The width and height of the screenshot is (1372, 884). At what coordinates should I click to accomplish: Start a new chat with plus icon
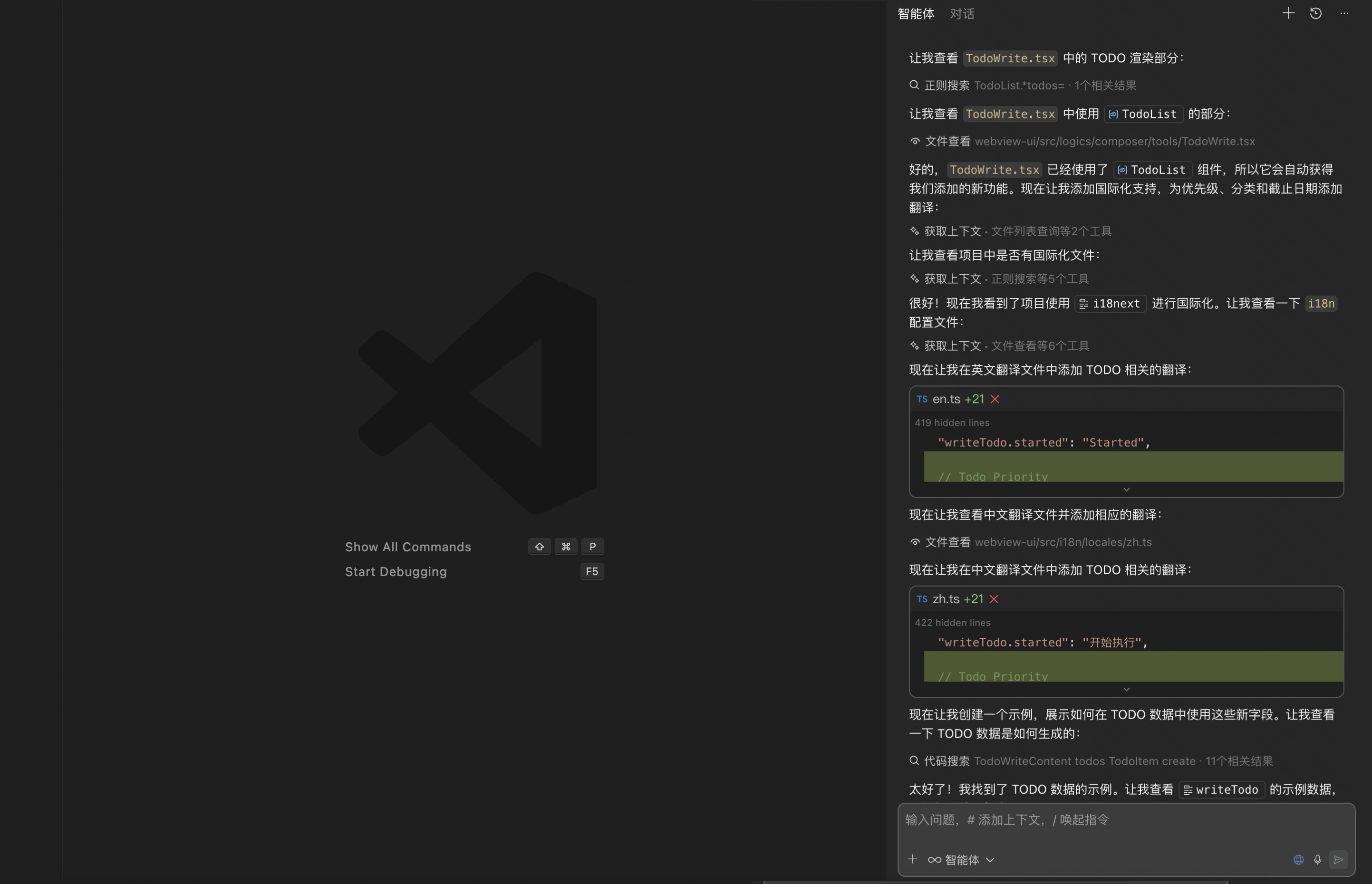pos(1288,13)
